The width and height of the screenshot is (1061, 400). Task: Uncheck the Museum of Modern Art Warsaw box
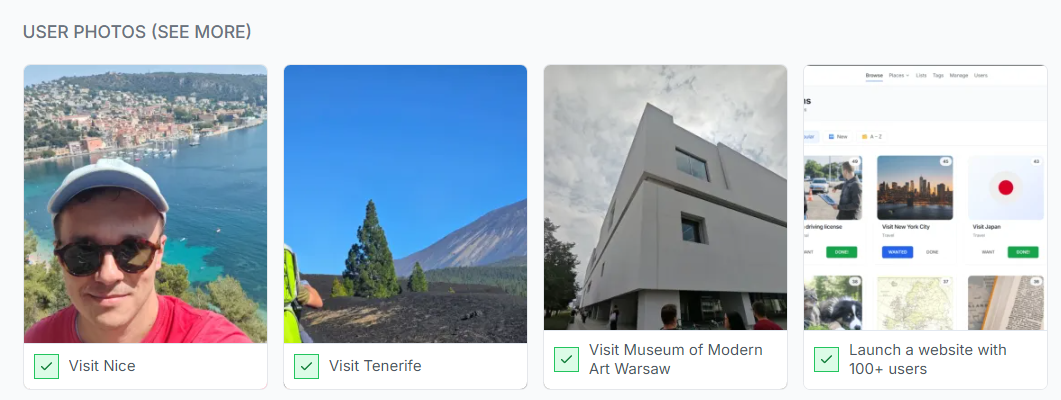[x=566, y=359]
